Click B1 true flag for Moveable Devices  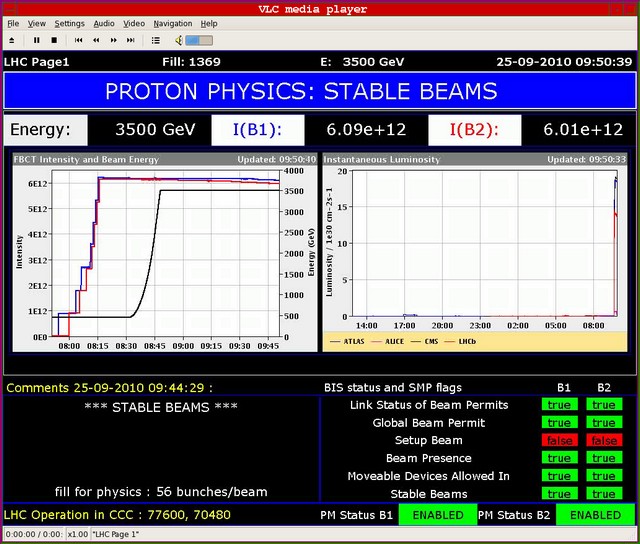pos(559,476)
